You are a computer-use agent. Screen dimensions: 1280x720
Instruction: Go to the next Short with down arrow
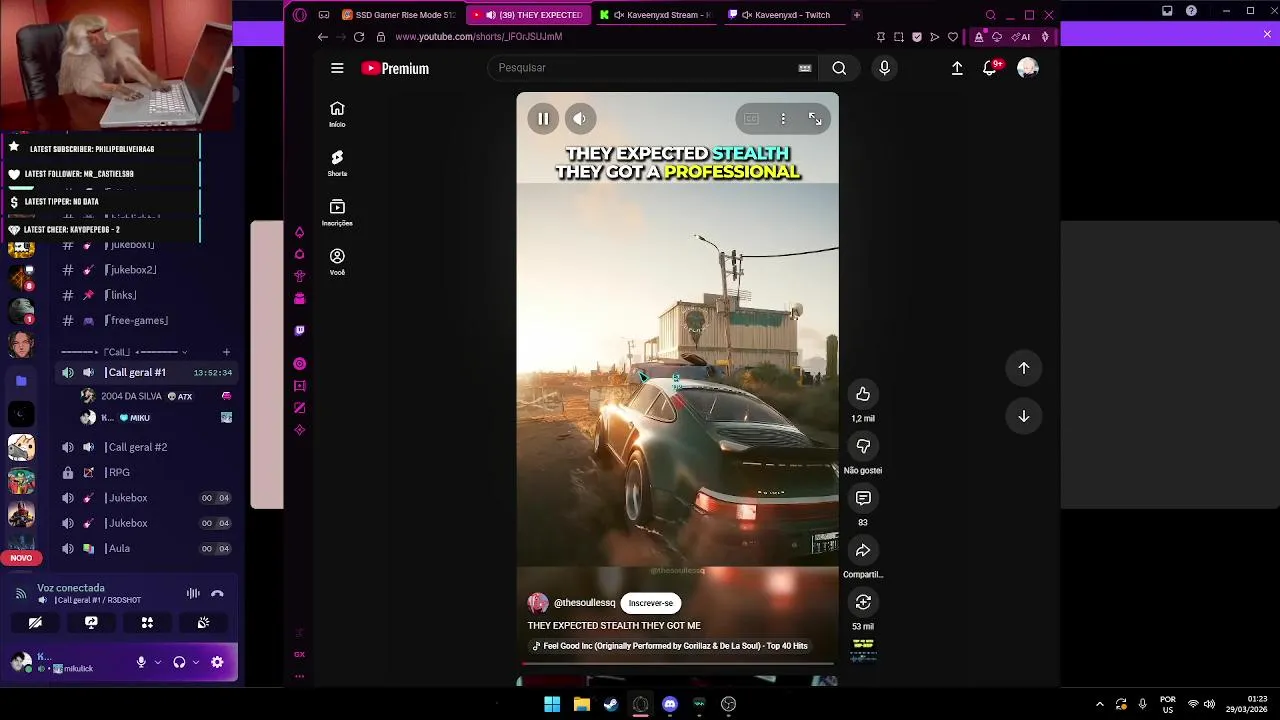tap(1024, 416)
